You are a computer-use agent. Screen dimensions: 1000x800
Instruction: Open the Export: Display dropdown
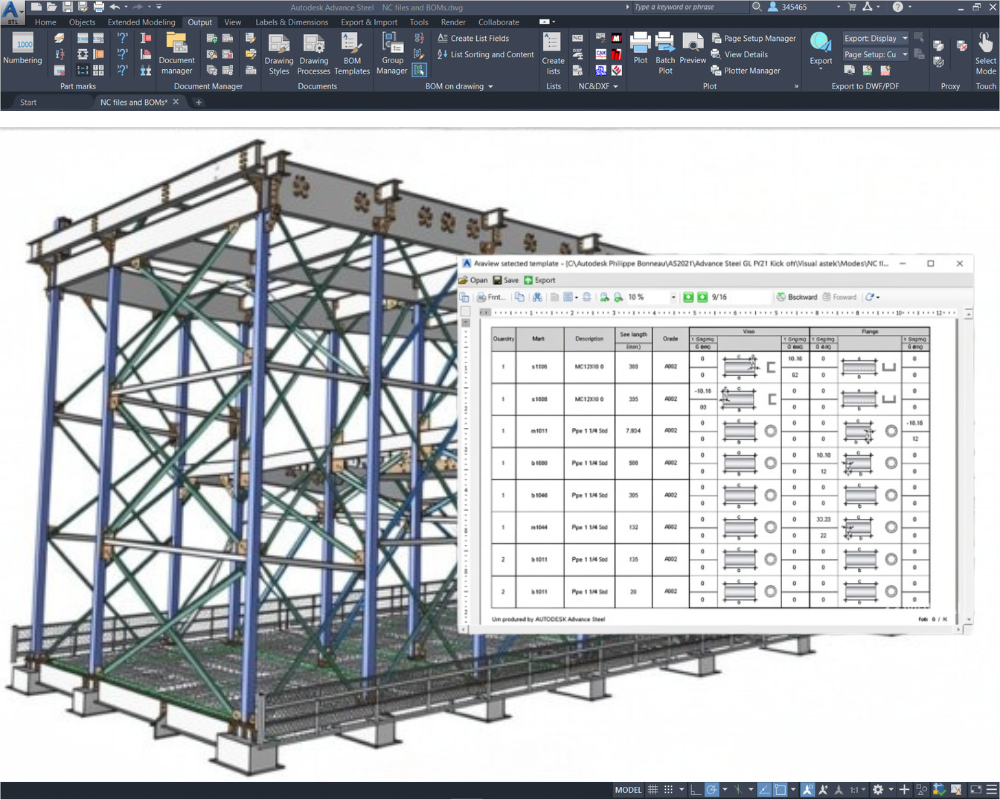click(x=875, y=38)
